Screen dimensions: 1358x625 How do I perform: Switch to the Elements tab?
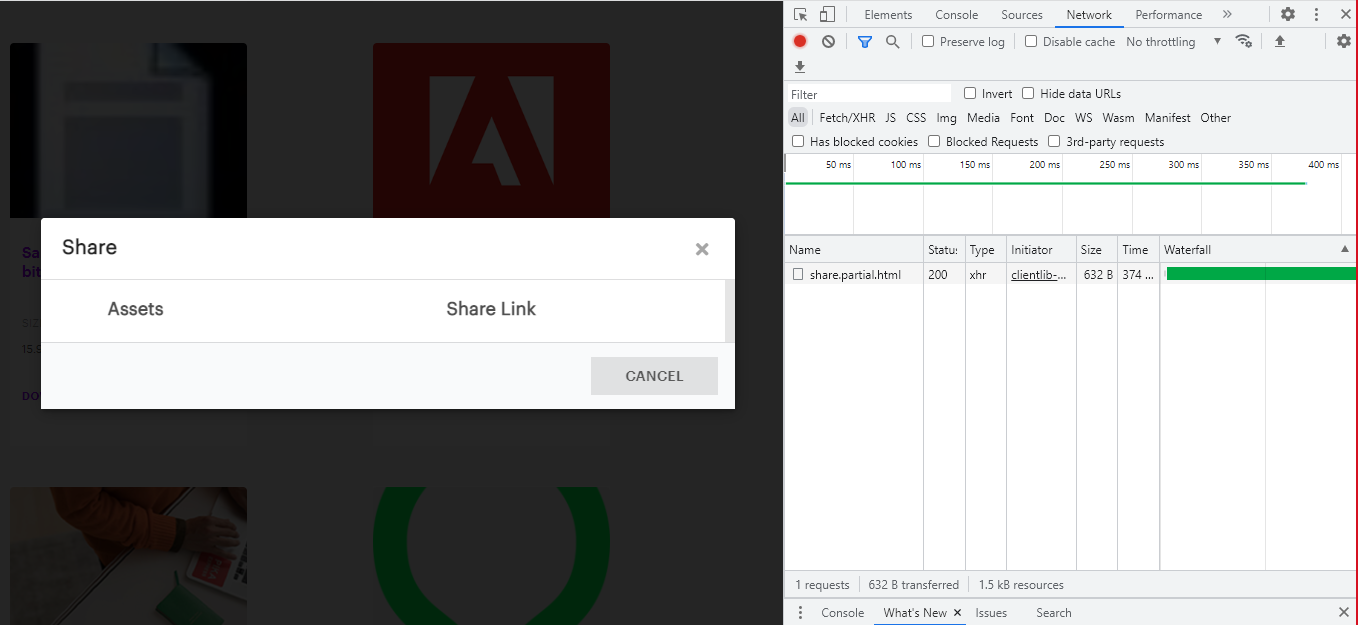(x=888, y=14)
